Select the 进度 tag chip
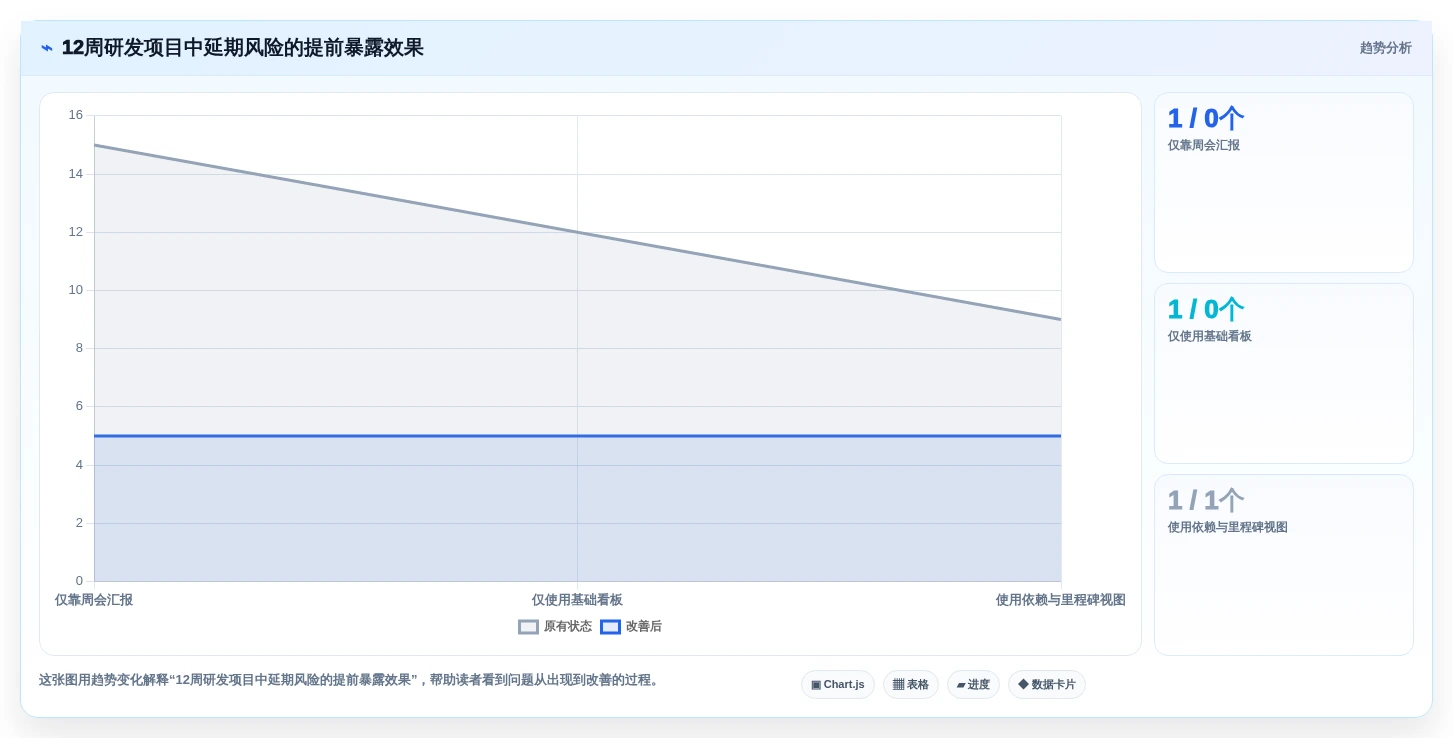Viewport: 1453px width, 738px height. point(973,685)
